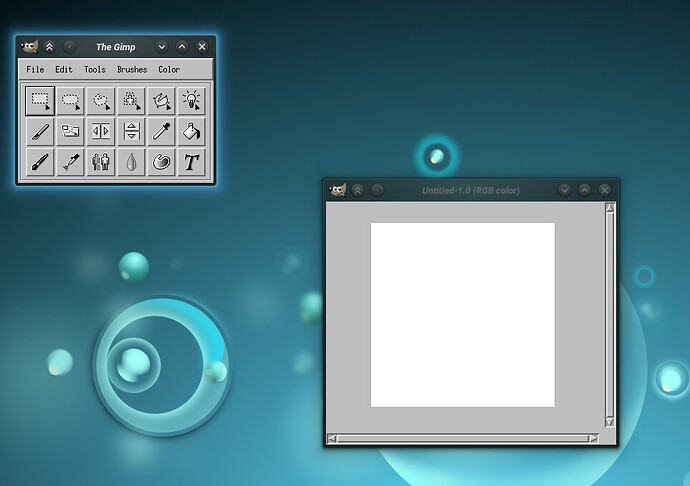Click the horizontal scrollbar right arrow
Viewport: 690px width, 486px height.
click(594, 438)
